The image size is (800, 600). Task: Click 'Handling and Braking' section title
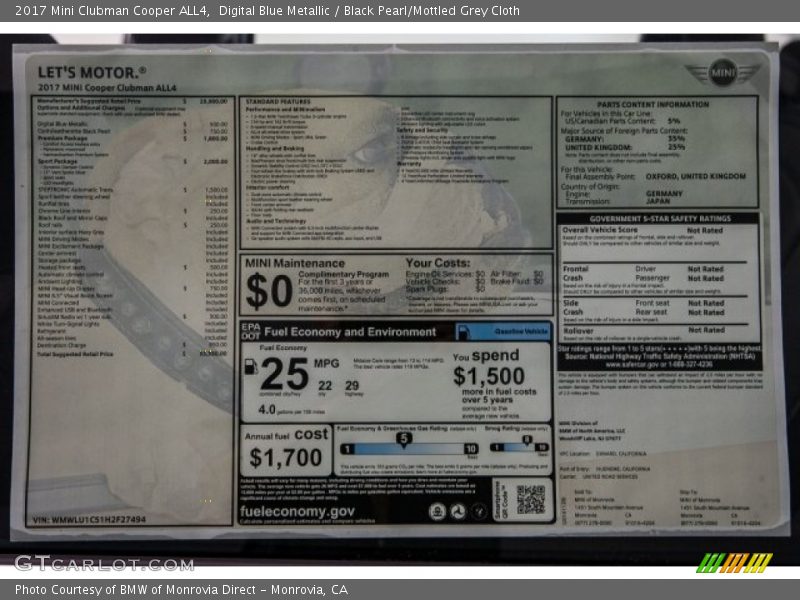[x=275, y=148]
